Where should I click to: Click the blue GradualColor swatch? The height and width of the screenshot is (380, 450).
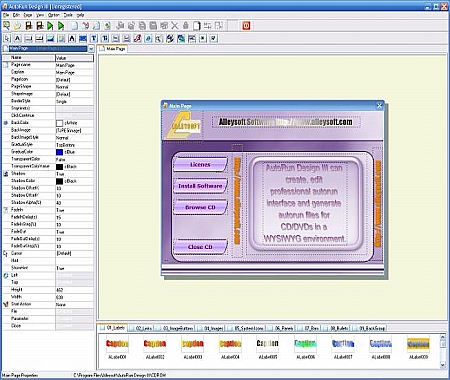(59, 152)
